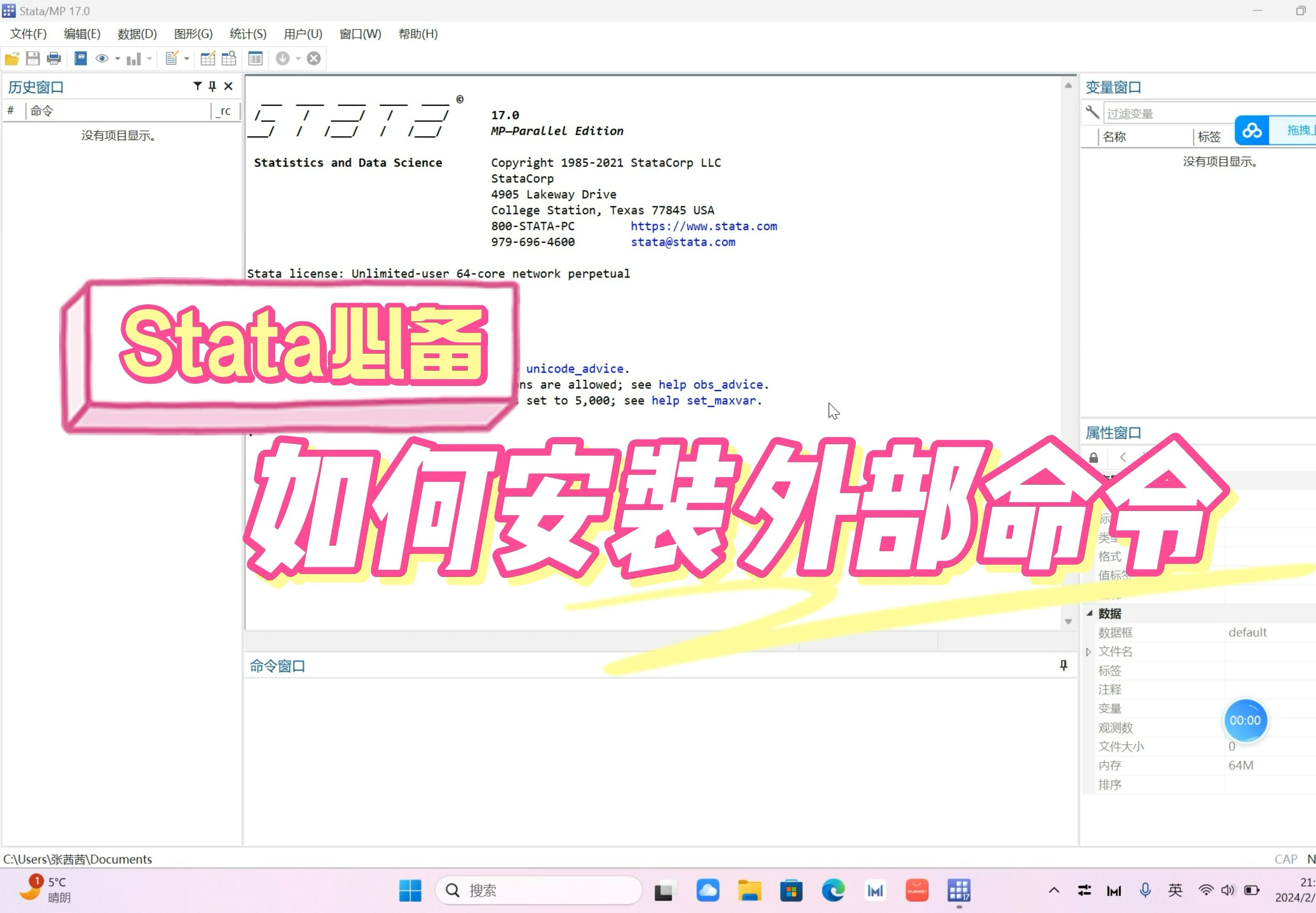Toggle the lock icon in 属性窗口
This screenshot has width=1316, height=913.
coord(1094,458)
